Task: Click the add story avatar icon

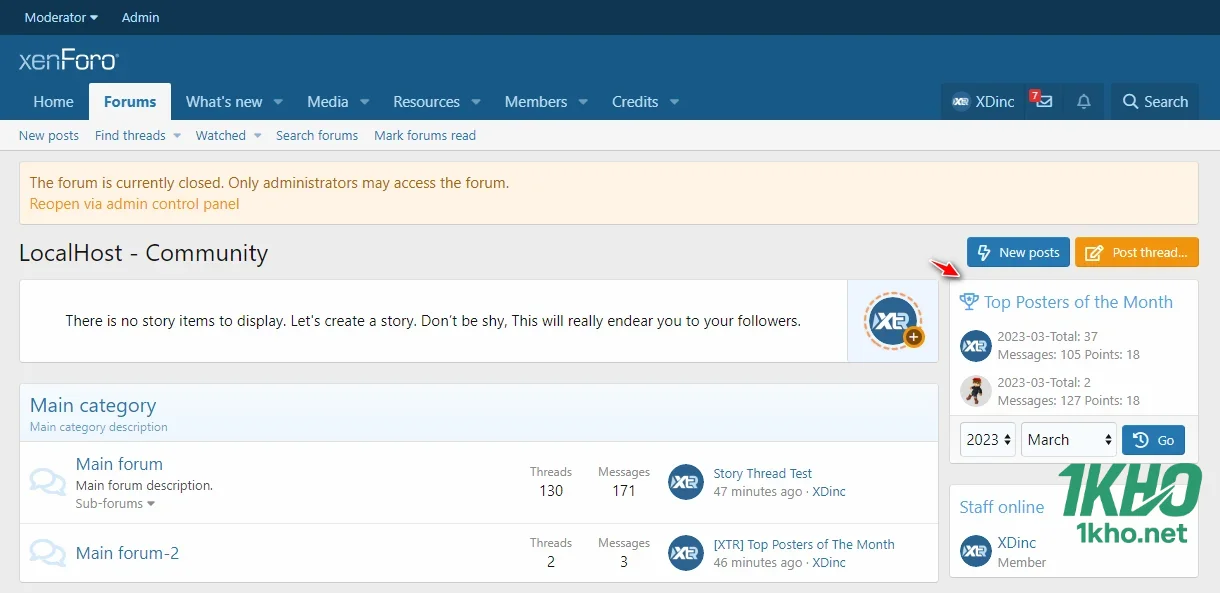Action: click(x=893, y=321)
